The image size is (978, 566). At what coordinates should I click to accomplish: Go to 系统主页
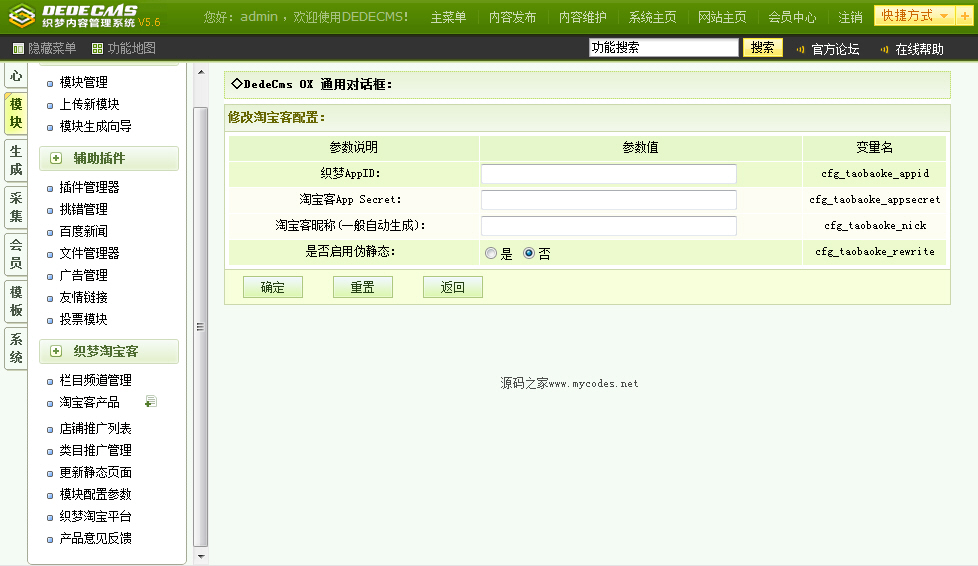(652, 17)
